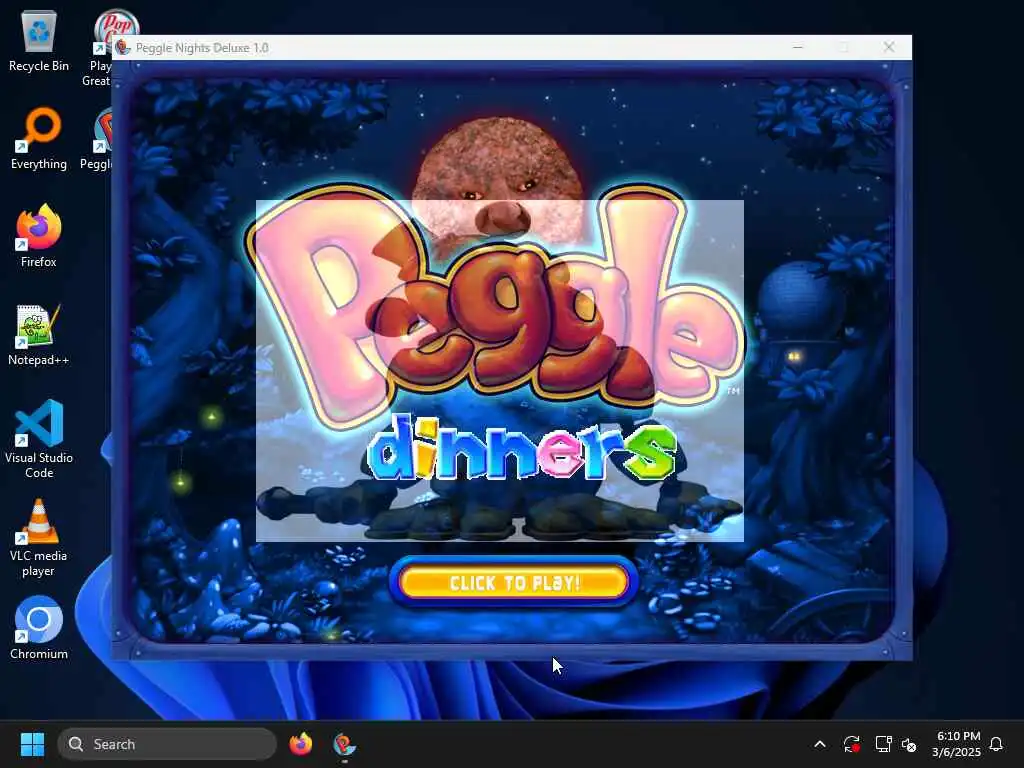Viewport: 1024px width, 768px height.
Task: Open the Recycle Bin desktop icon
Action: [x=39, y=41]
